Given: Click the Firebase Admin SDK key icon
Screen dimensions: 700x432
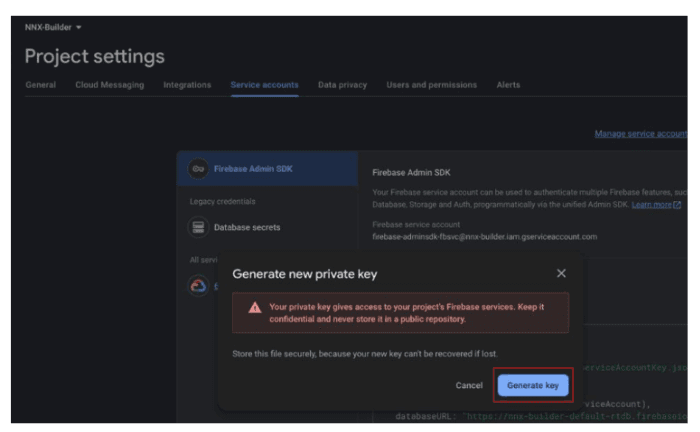Looking at the screenshot, I should 198,169.
